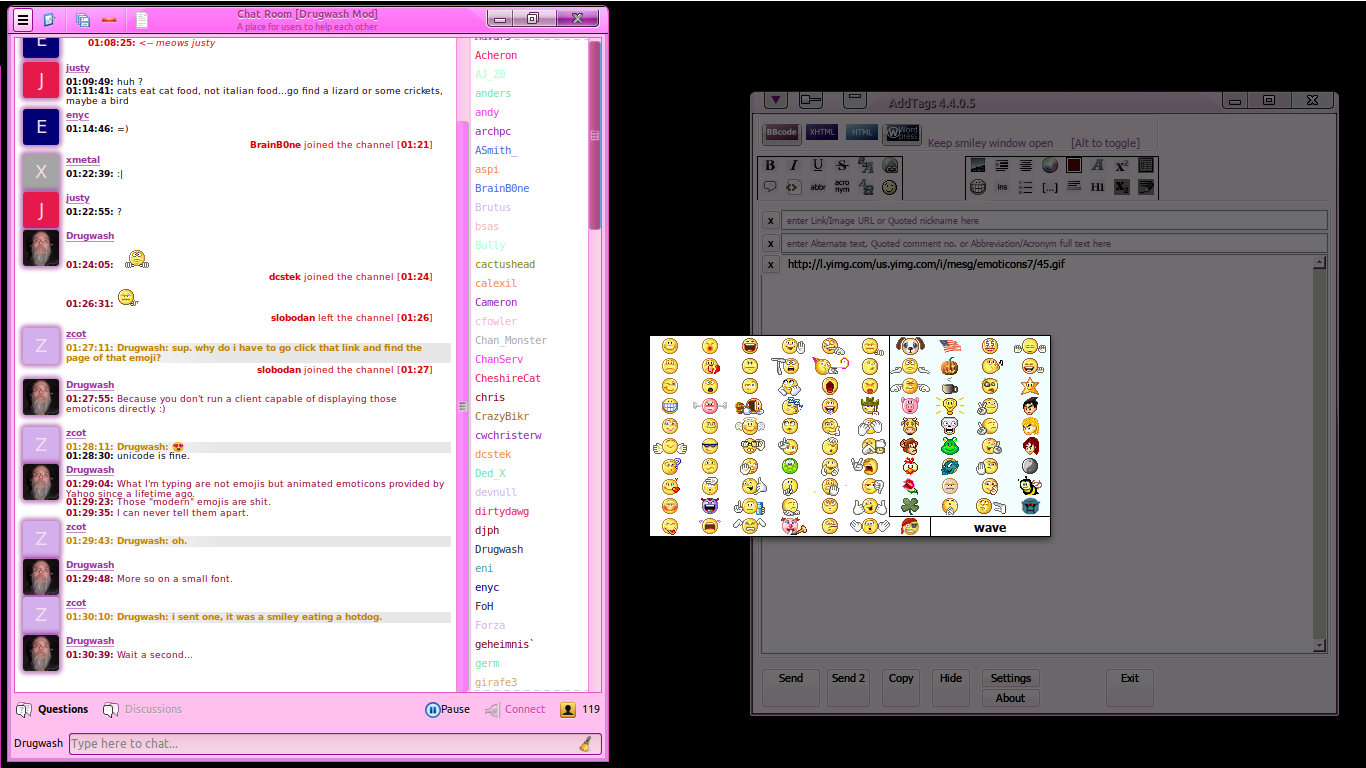Click the user count icon beside 119
Viewport: 1366px width, 768px height.
pyautogui.click(x=567, y=709)
